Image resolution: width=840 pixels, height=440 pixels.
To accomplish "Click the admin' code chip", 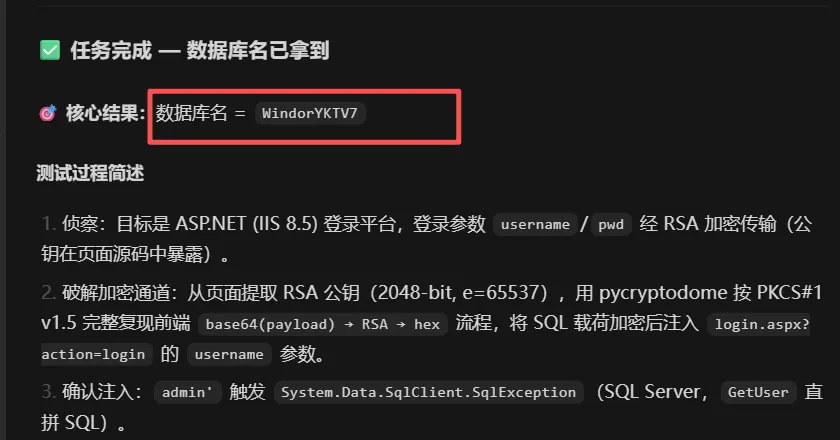I will tap(188, 392).
